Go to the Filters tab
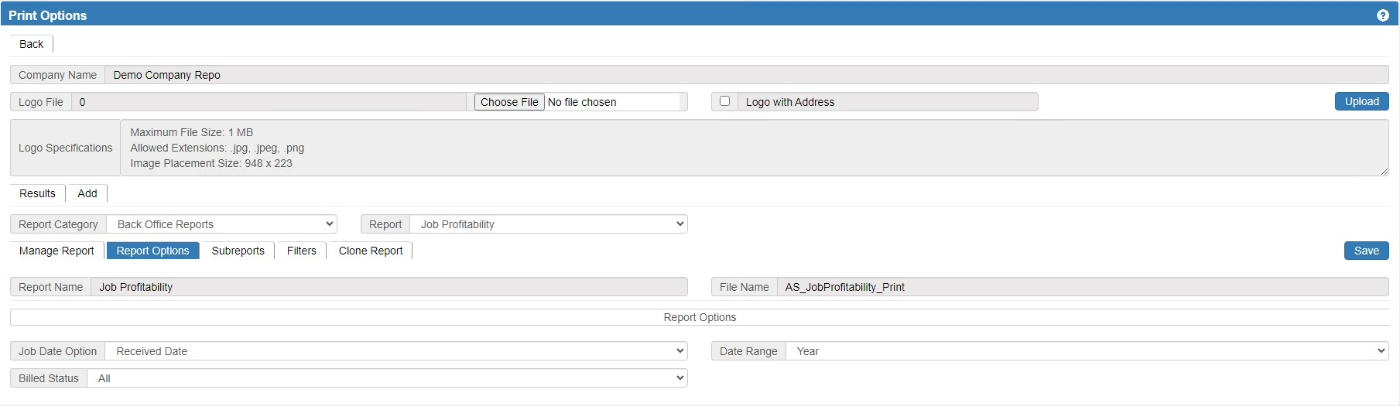1400x406 pixels. click(x=301, y=251)
